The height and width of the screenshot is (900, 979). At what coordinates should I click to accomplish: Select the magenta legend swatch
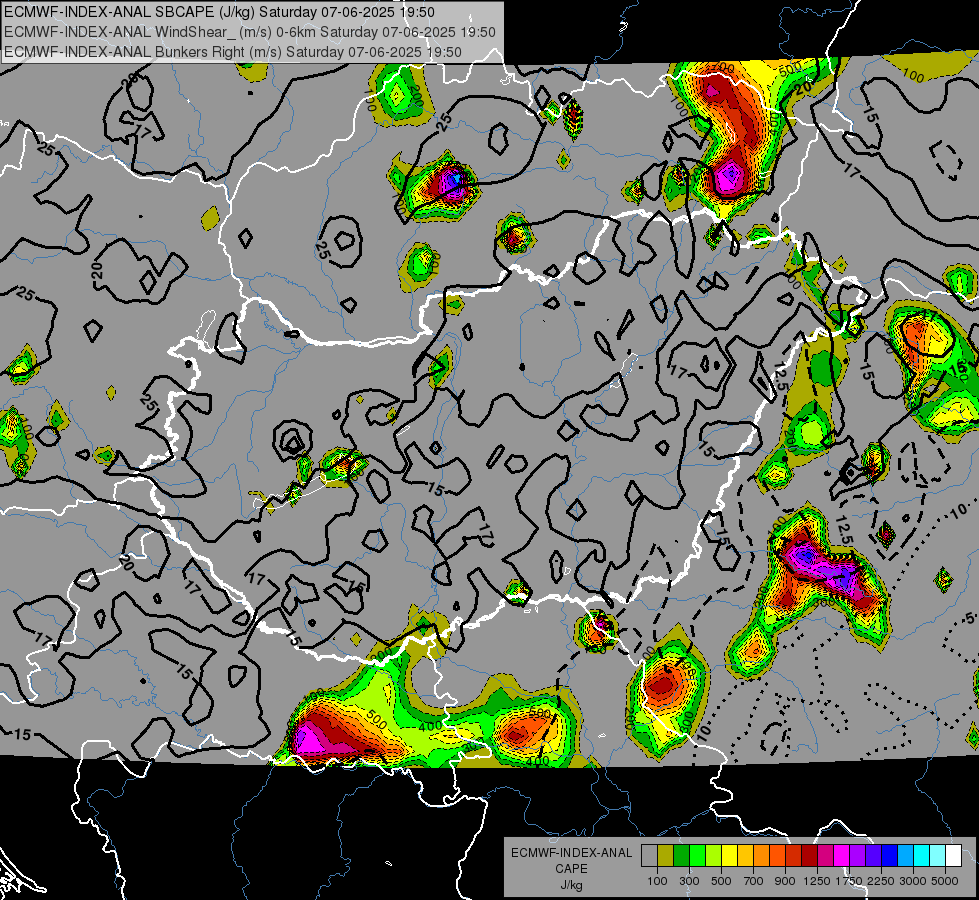pos(842,856)
